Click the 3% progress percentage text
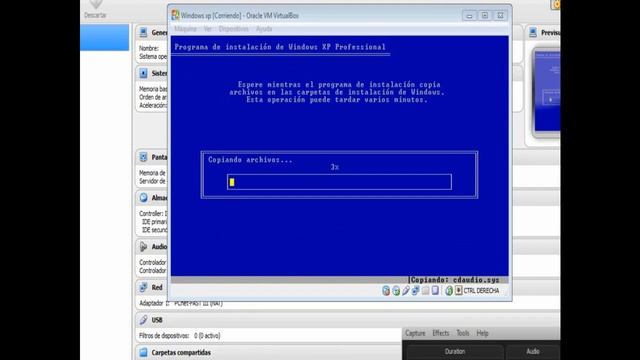Image resolution: width=640 pixels, height=360 pixels. (x=335, y=167)
